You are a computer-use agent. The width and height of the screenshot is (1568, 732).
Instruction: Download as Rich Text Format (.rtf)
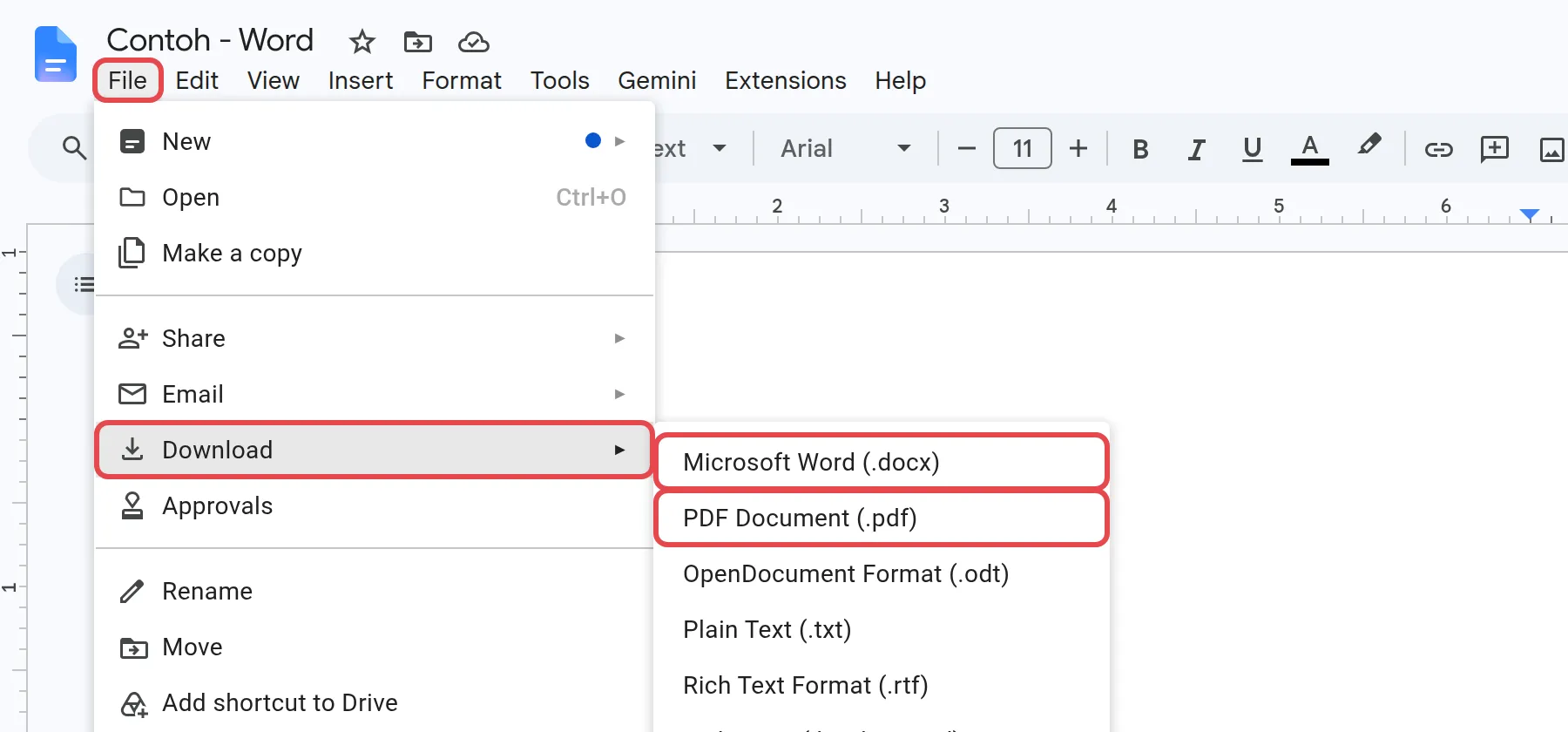coord(881,685)
